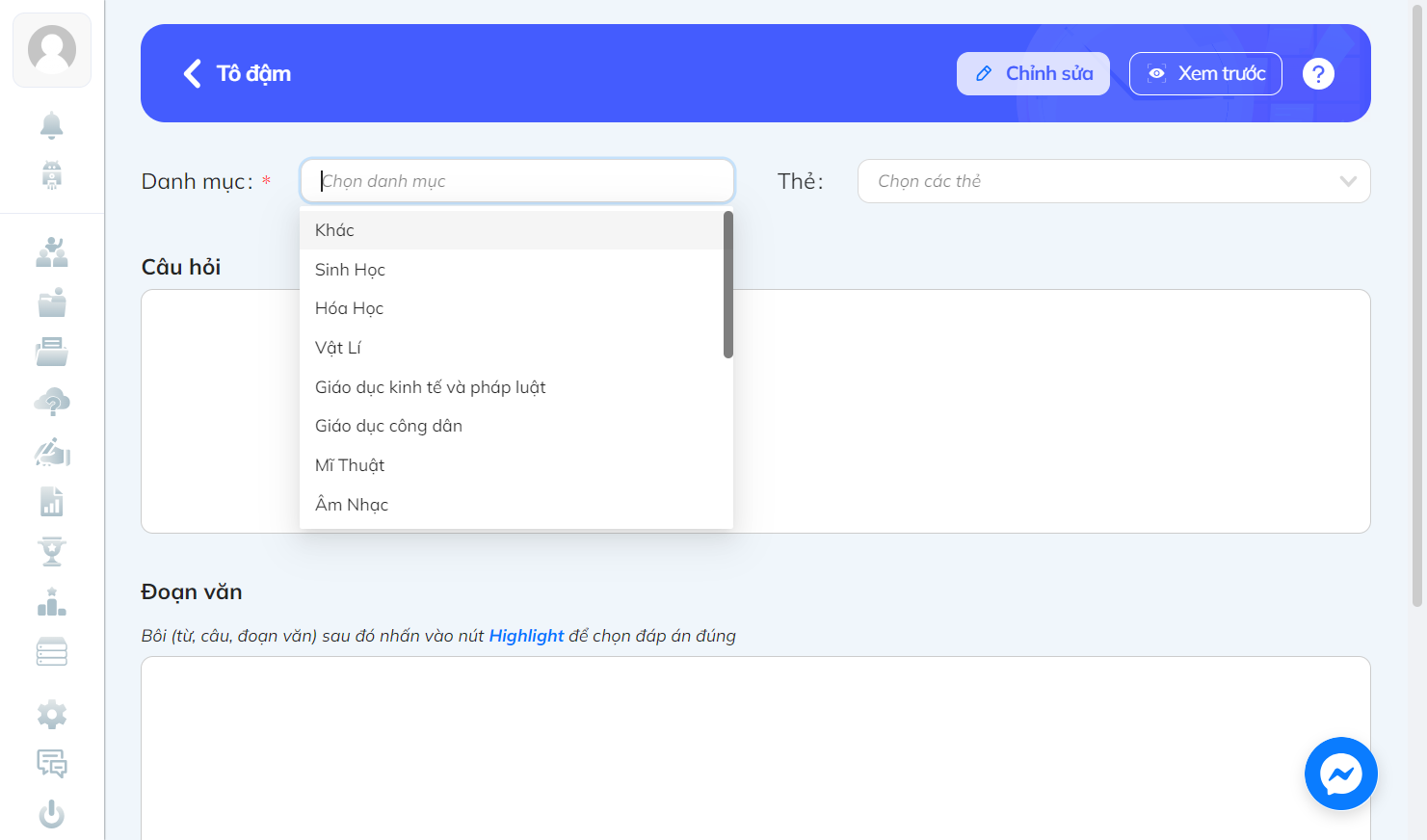Viewport: 1427px width, 840px height.
Task: Open the folder with person sidebar icon
Action: (x=52, y=302)
